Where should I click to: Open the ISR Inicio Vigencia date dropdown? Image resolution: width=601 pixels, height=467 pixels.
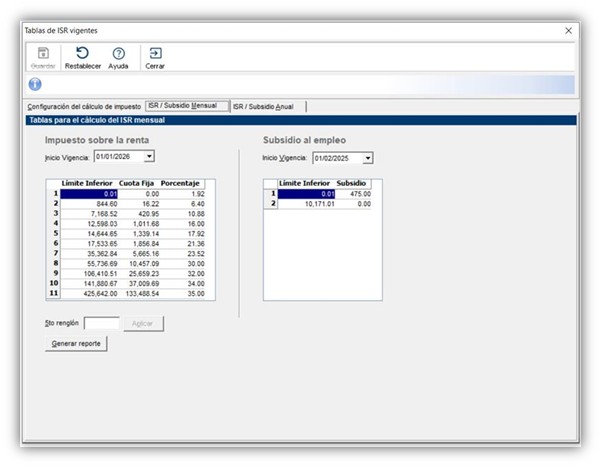click(x=149, y=157)
